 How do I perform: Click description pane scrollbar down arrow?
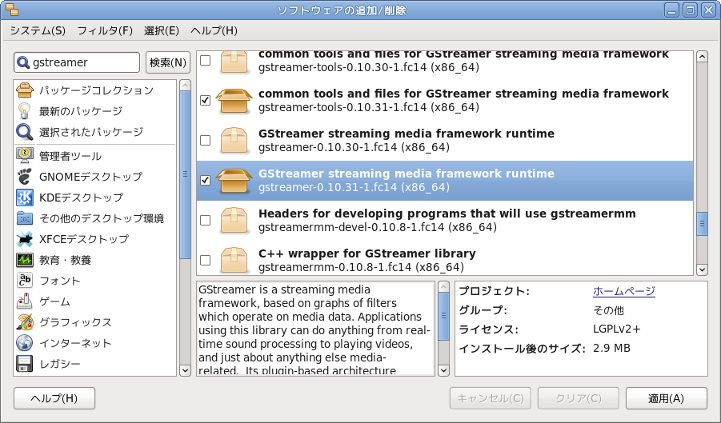click(444, 370)
